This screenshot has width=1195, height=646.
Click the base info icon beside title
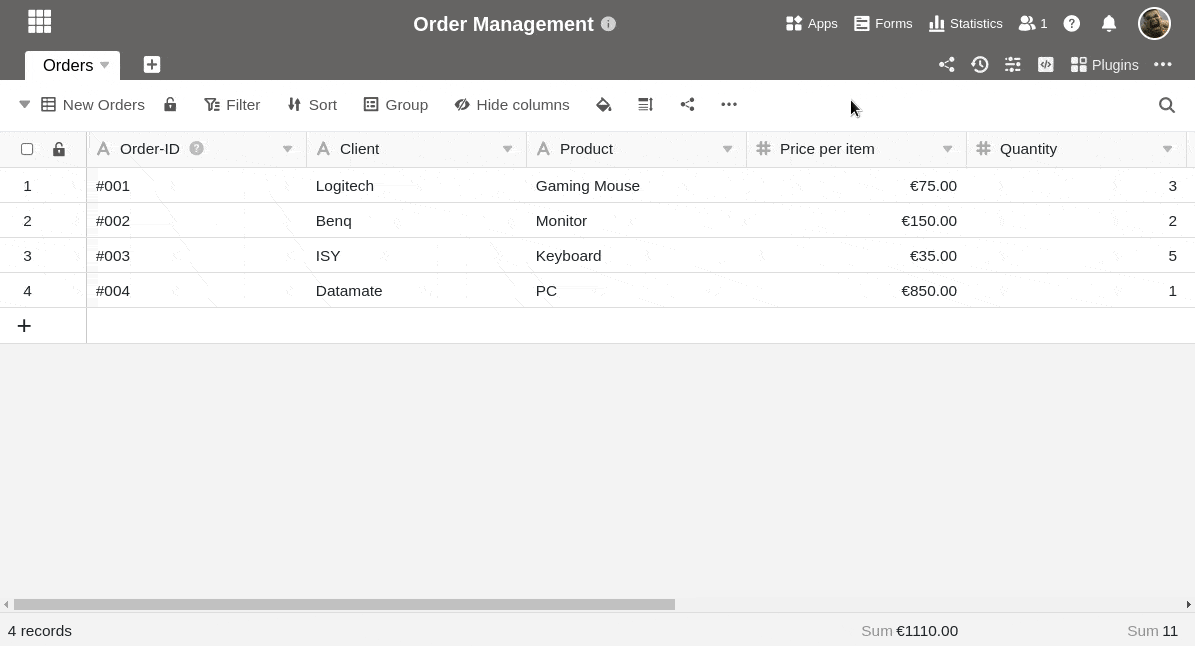point(608,24)
